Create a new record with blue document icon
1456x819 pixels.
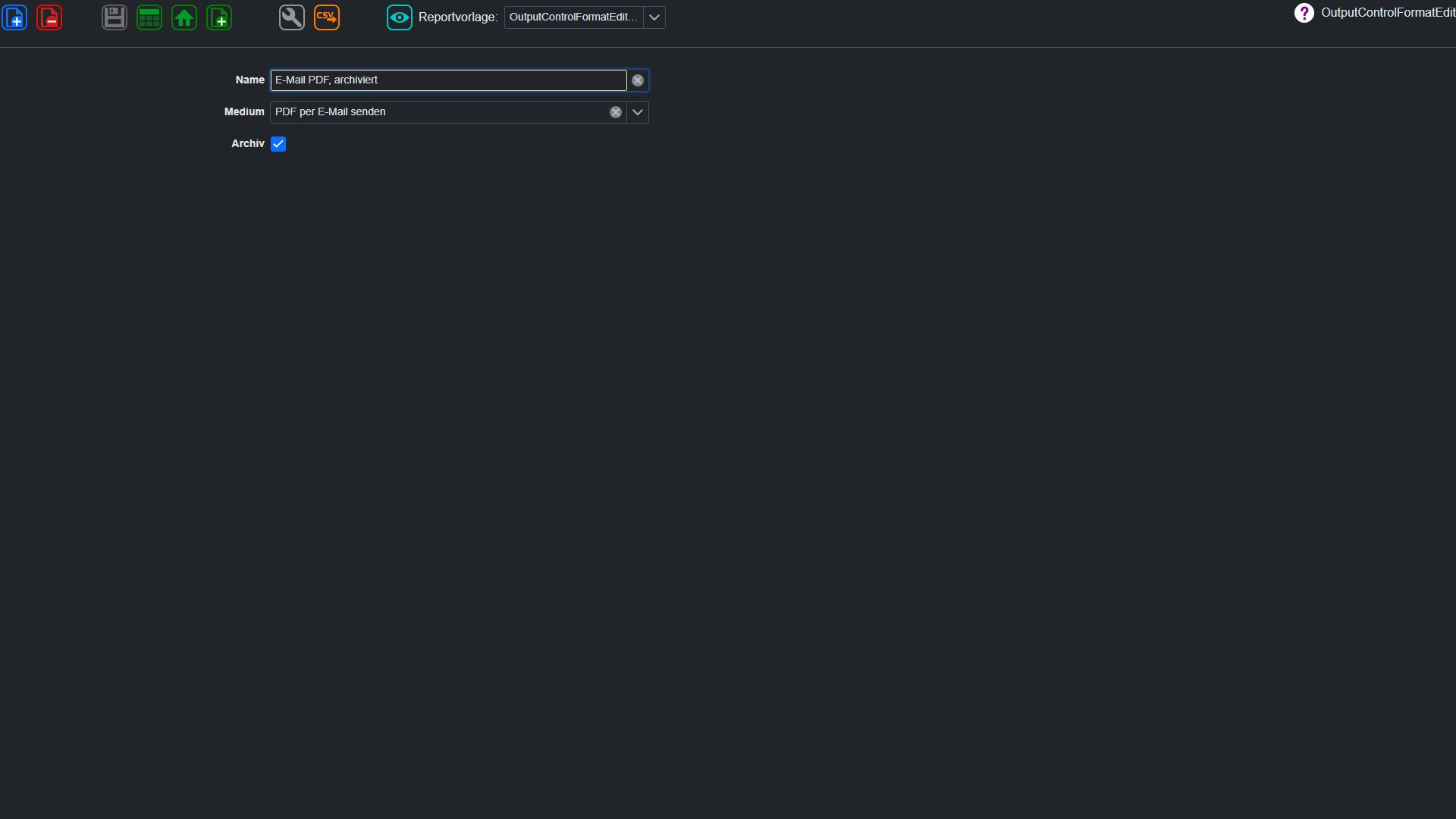click(x=14, y=17)
